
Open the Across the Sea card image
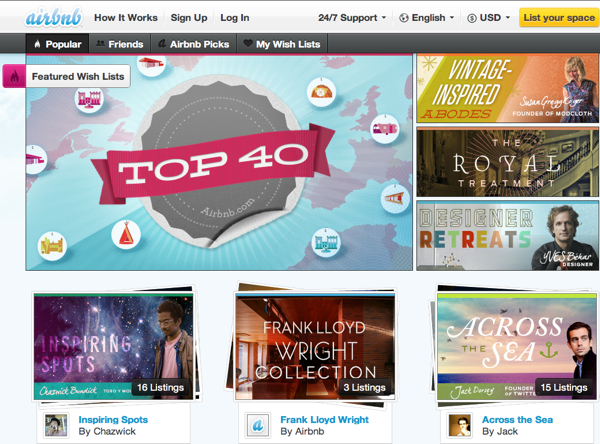(x=517, y=346)
